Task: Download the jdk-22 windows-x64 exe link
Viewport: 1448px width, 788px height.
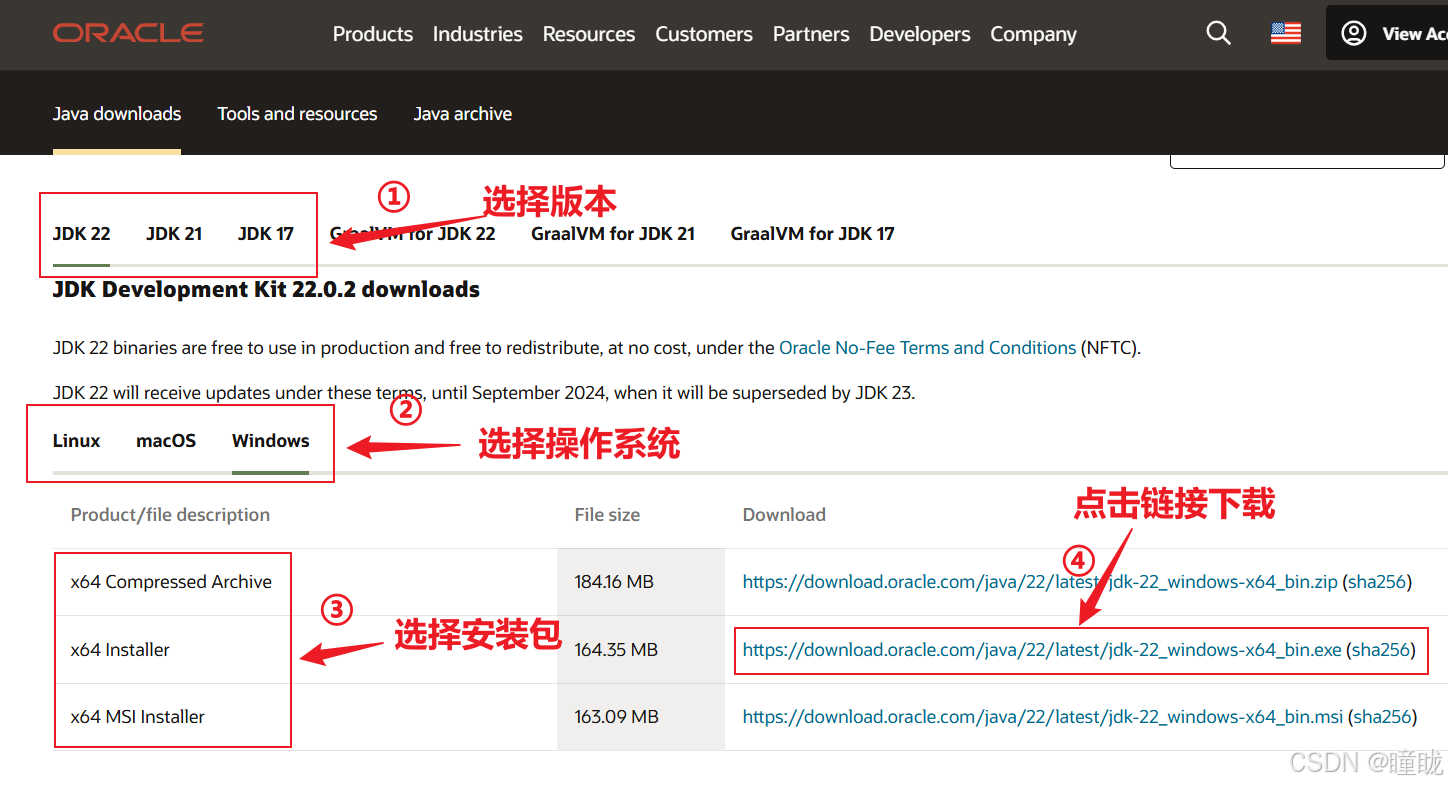Action: (x=1042, y=650)
